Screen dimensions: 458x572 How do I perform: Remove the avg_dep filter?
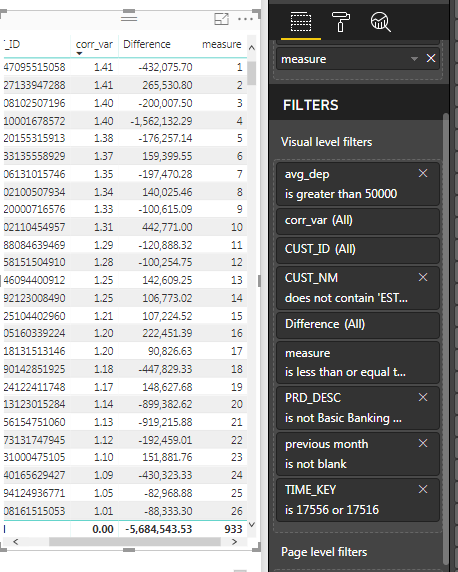423,173
